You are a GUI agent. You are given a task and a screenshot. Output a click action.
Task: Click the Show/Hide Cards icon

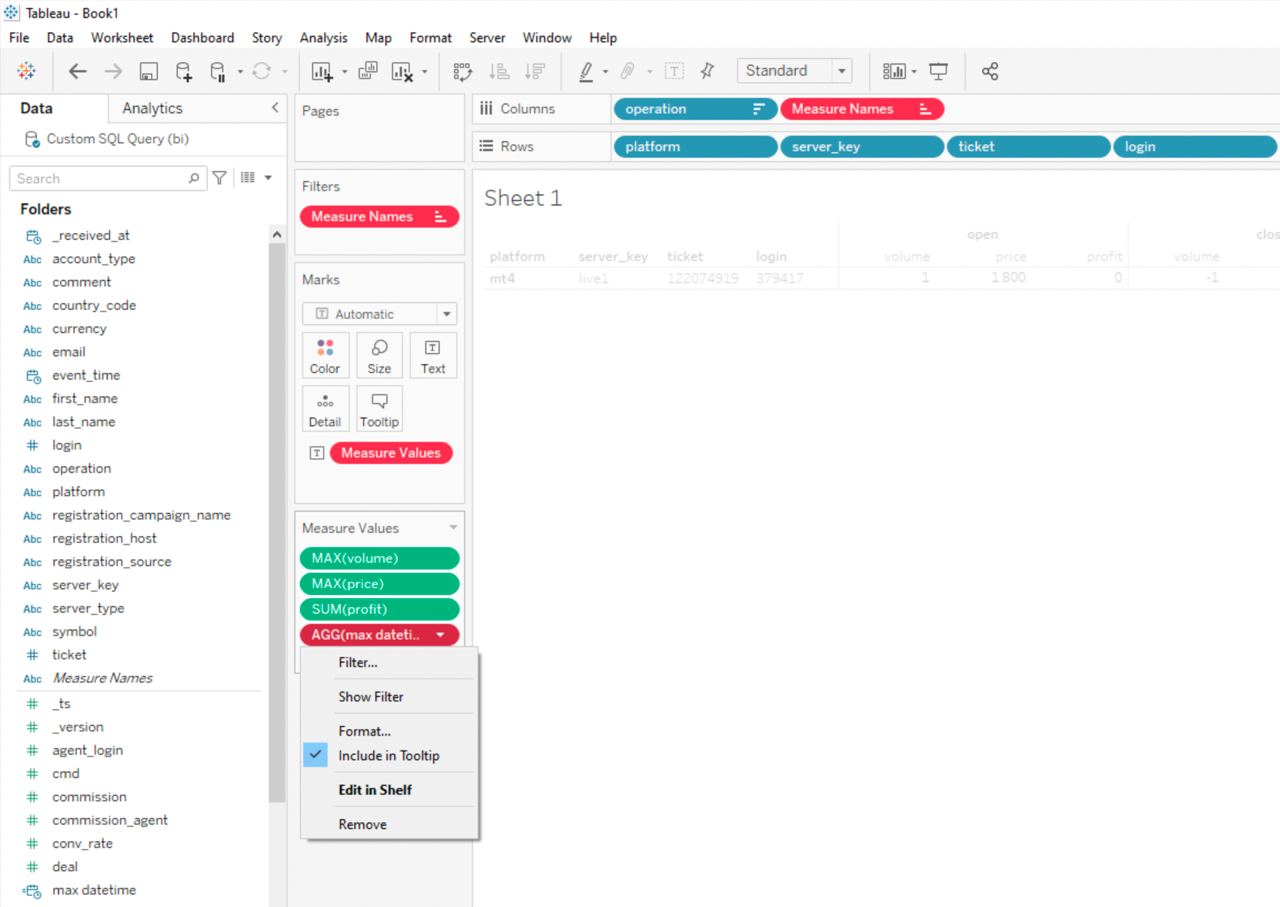pyautogui.click(x=894, y=71)
